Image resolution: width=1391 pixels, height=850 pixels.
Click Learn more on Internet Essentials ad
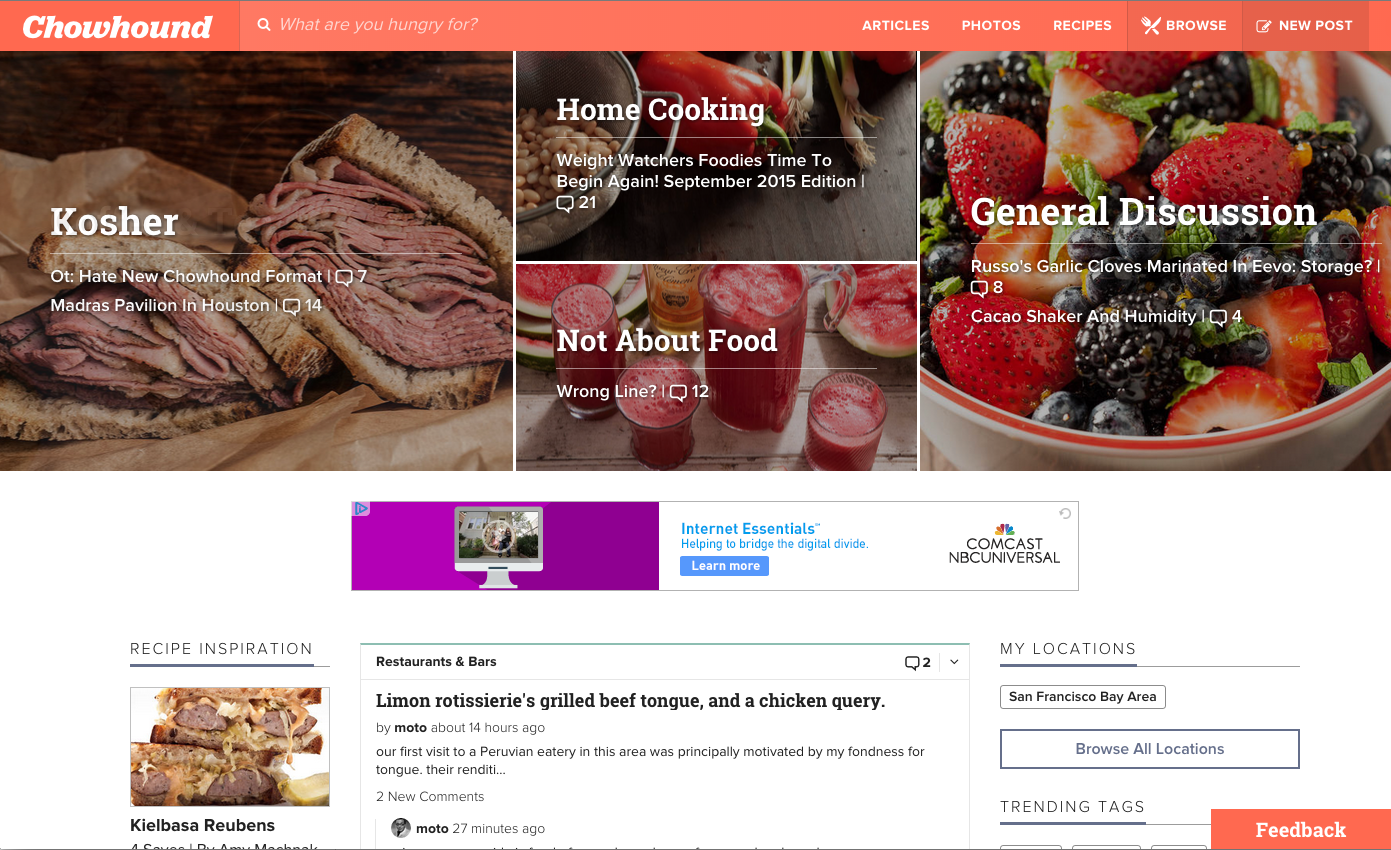tap(725, 566)
